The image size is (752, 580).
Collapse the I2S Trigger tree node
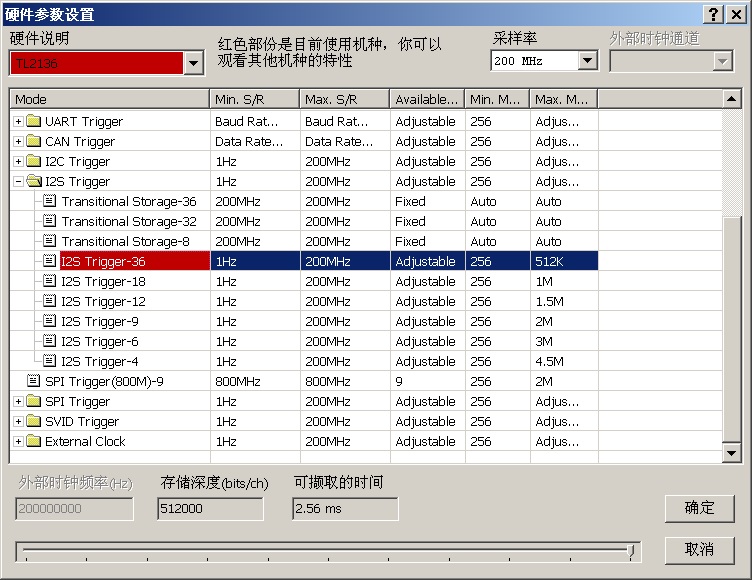[18, 181]
